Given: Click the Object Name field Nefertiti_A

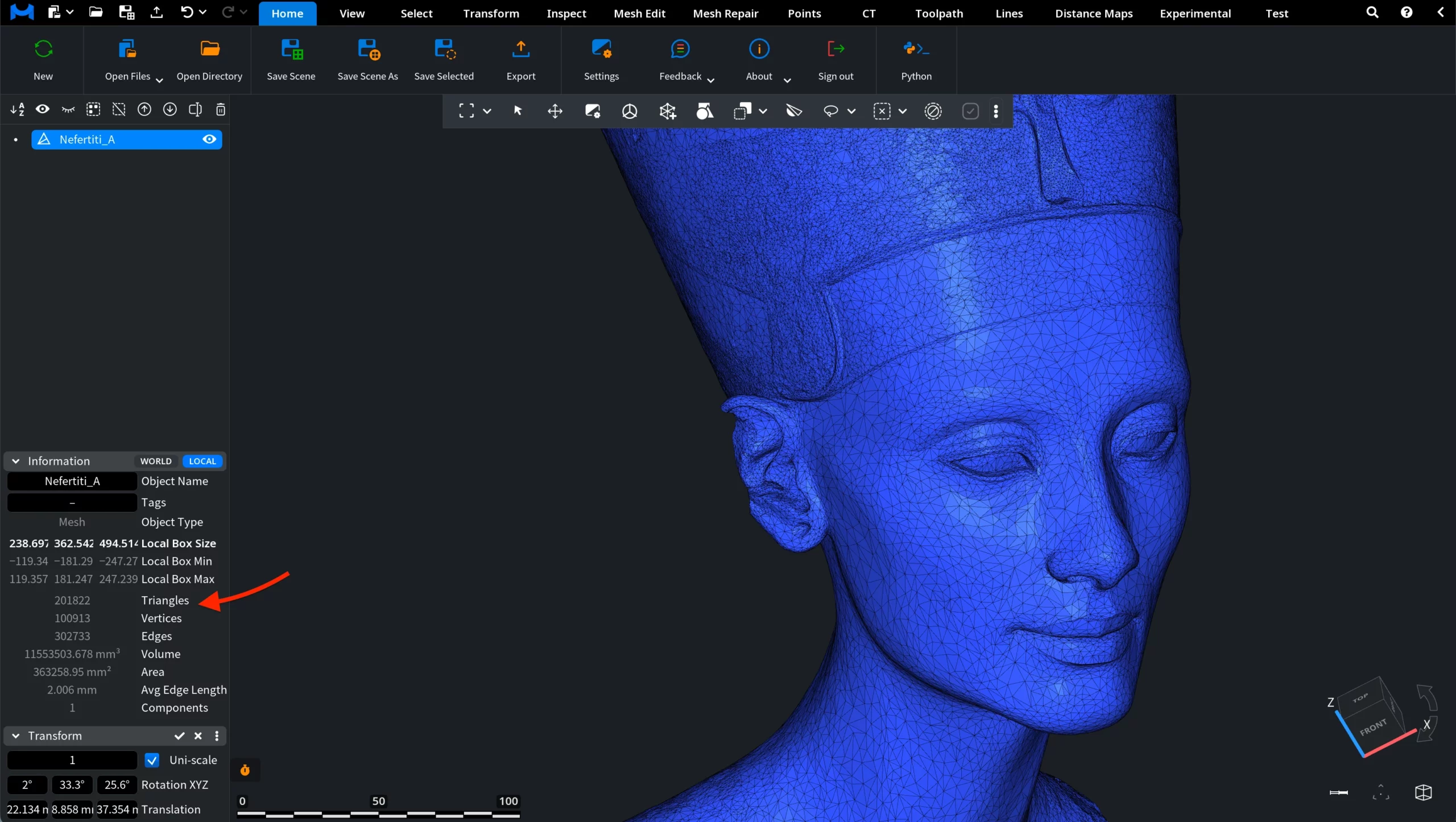Looking at the screenshot, I should pos(72,481).
